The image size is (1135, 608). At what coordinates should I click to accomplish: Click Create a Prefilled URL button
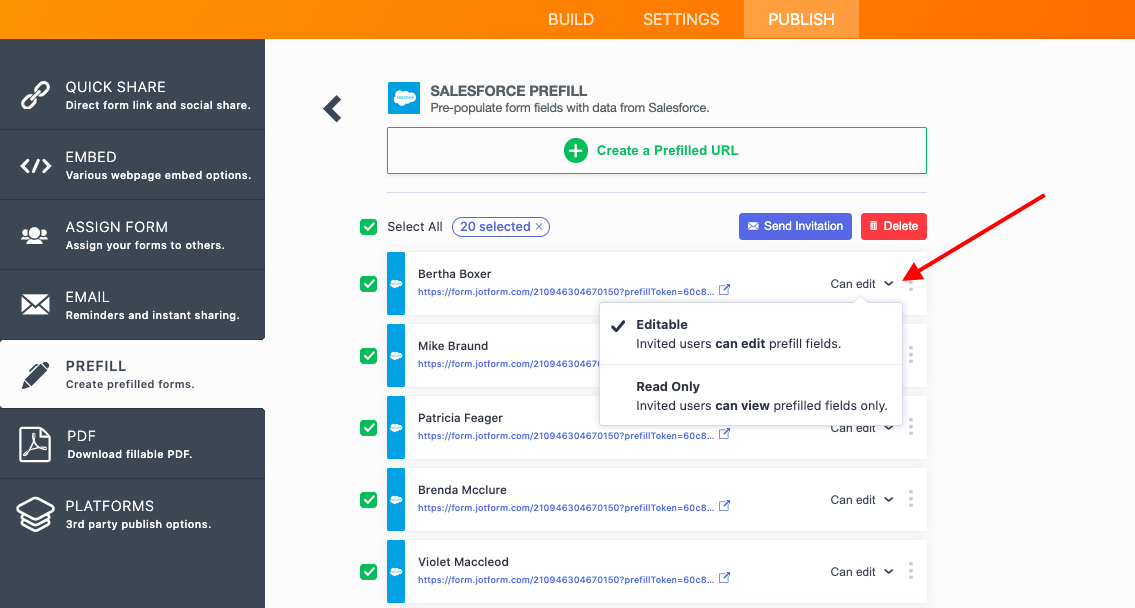click(x=657, y=151)
